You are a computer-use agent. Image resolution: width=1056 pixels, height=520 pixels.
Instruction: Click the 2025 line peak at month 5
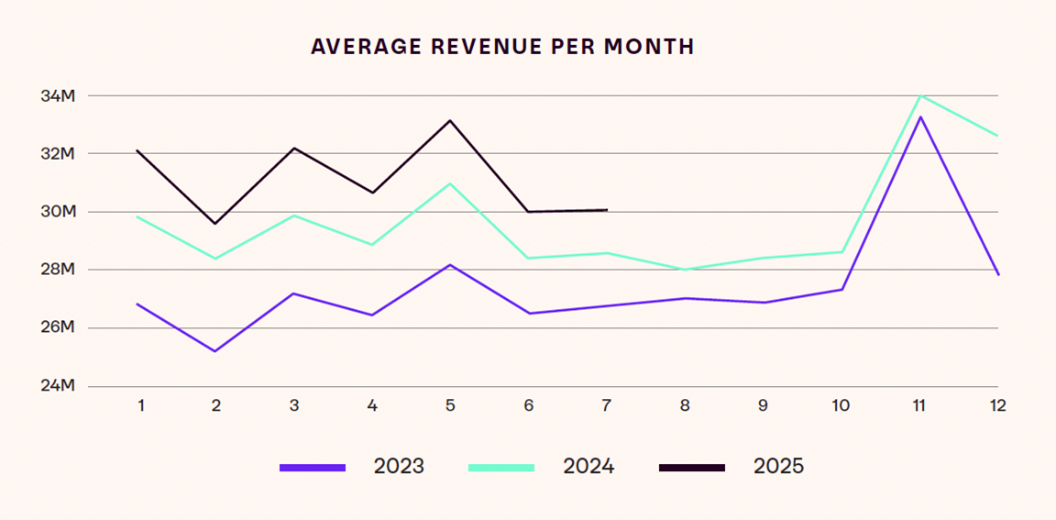click(x=451, y=121)
